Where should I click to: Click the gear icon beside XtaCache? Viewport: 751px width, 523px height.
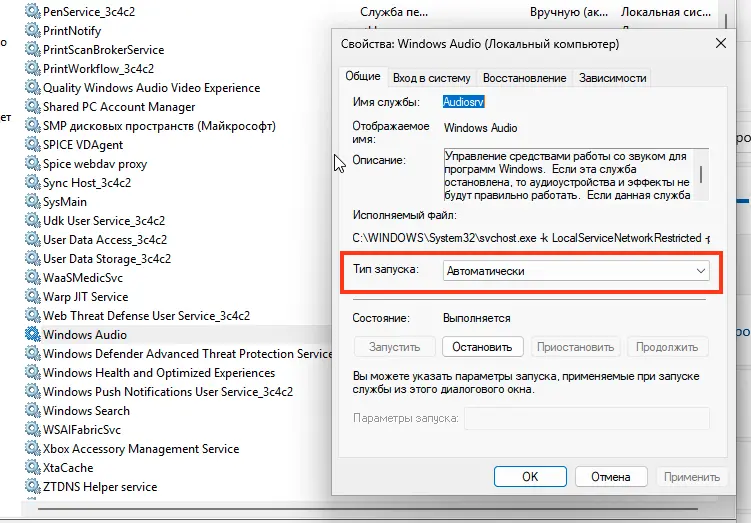(33, 467)
